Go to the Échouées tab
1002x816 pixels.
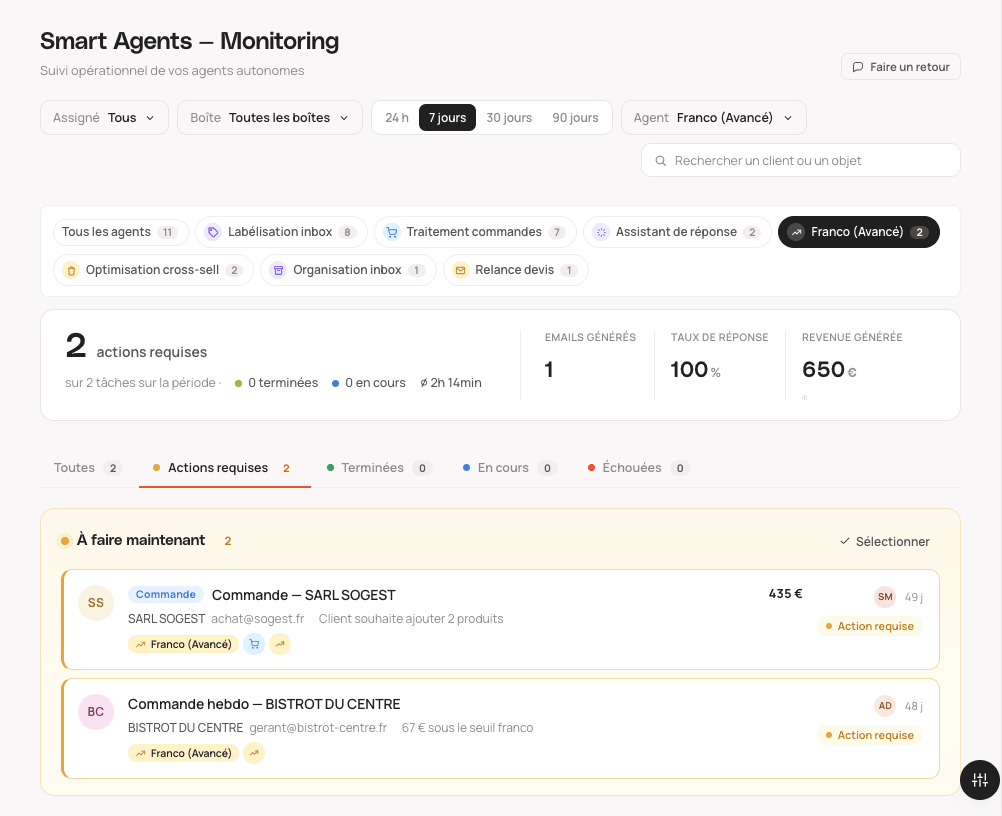tap(639, 468)
